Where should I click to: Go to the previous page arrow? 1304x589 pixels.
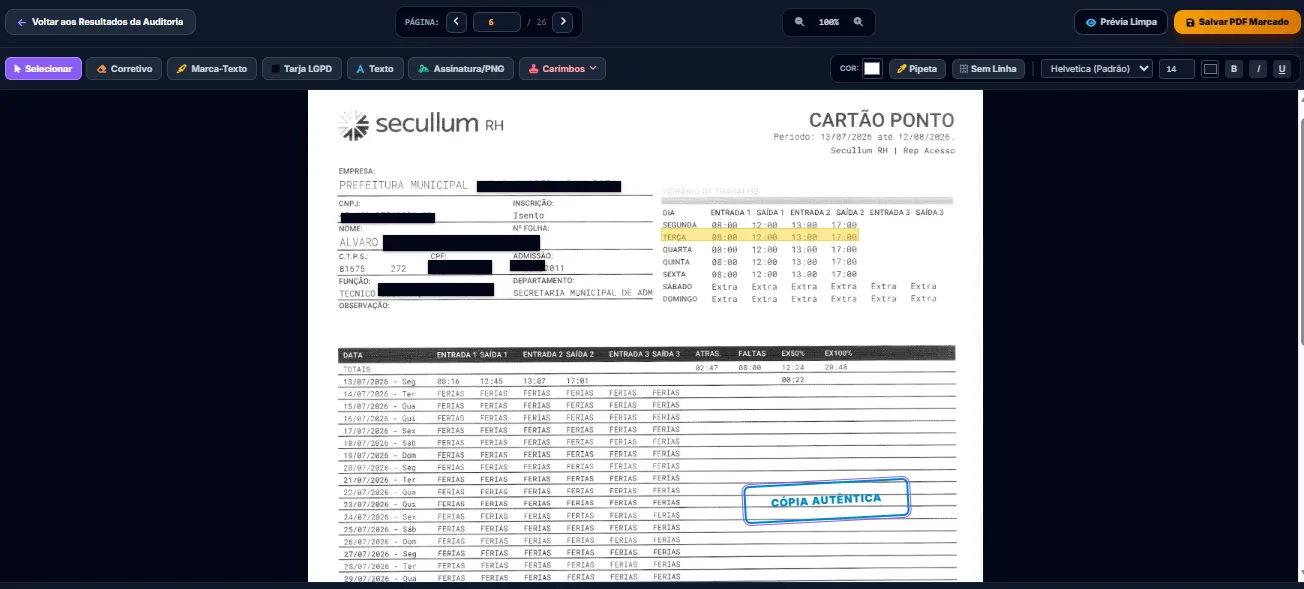point(457,21)
